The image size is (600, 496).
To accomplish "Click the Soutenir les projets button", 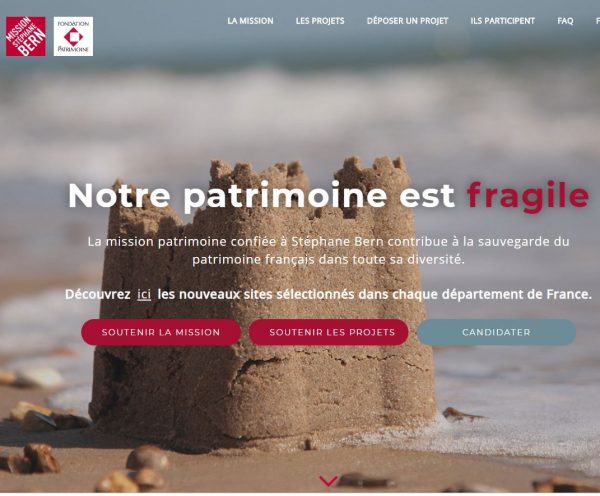I will [x=329, y=332].
